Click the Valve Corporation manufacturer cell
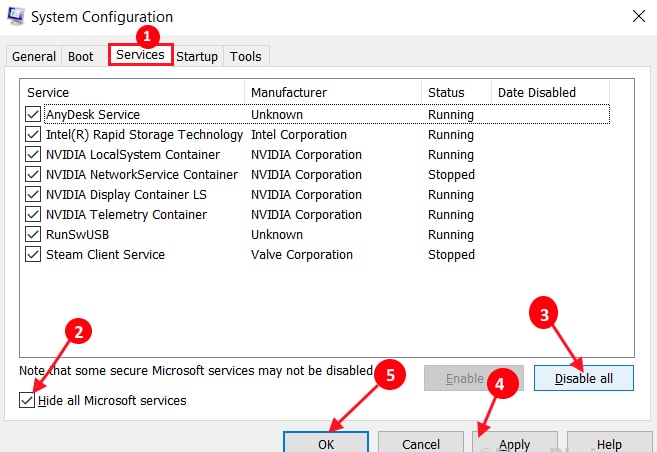 coord(302,255)
